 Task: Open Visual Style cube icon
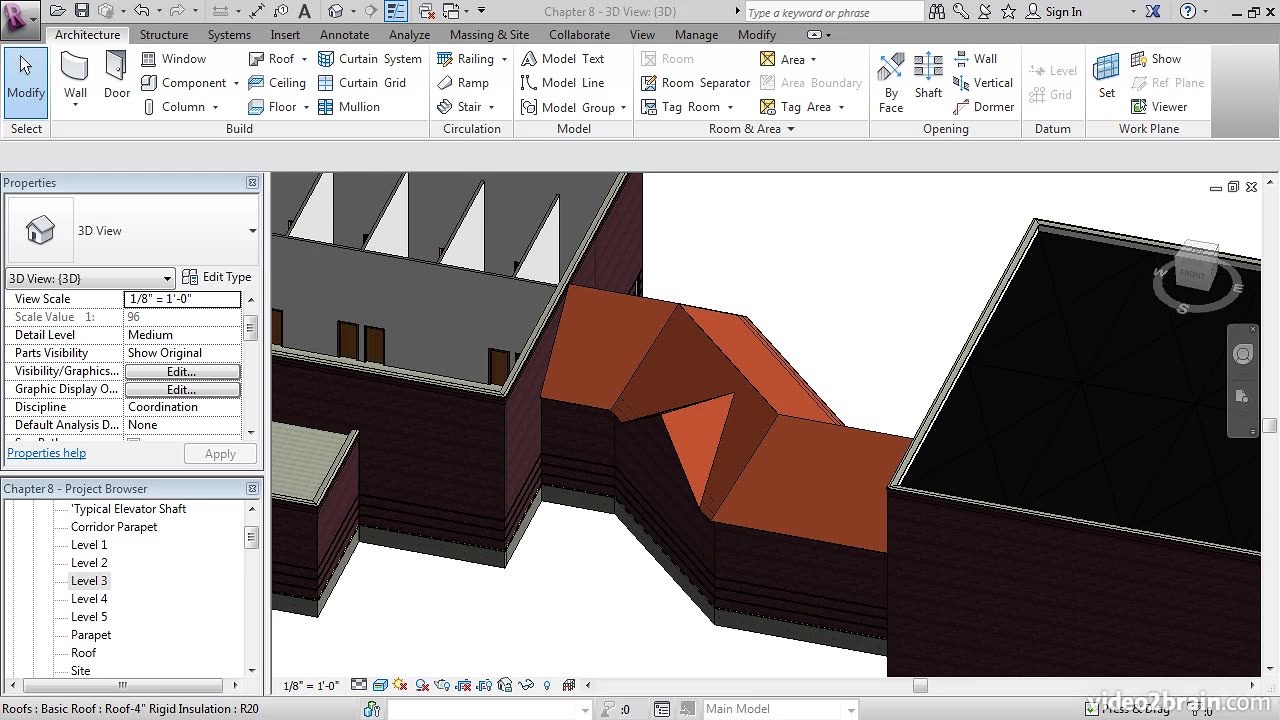(x=380, y=685)
